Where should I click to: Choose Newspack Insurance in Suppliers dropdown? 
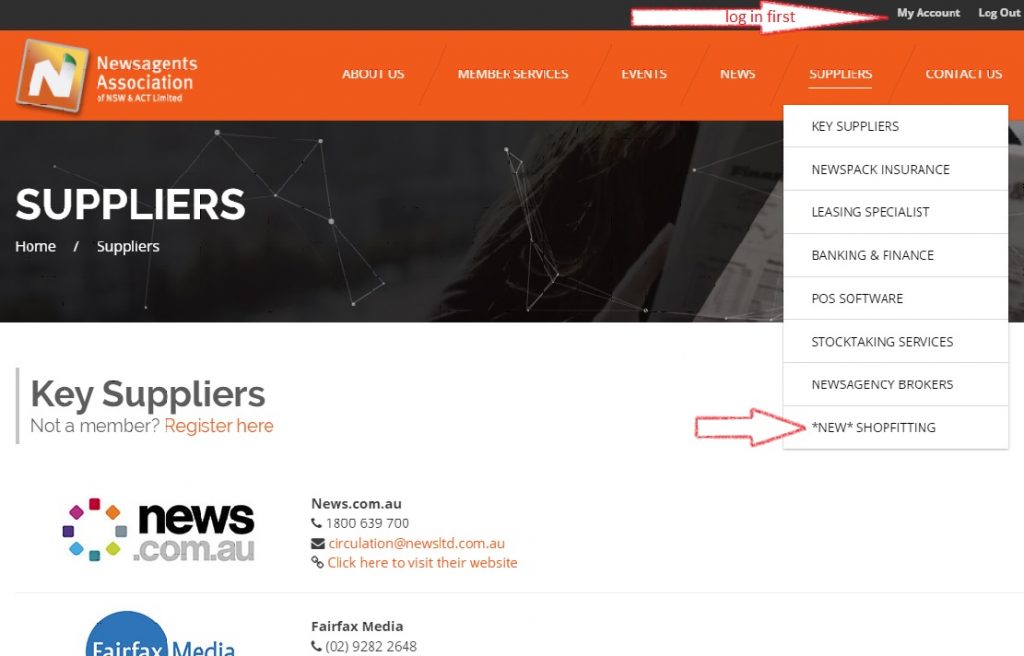(895, 169)
